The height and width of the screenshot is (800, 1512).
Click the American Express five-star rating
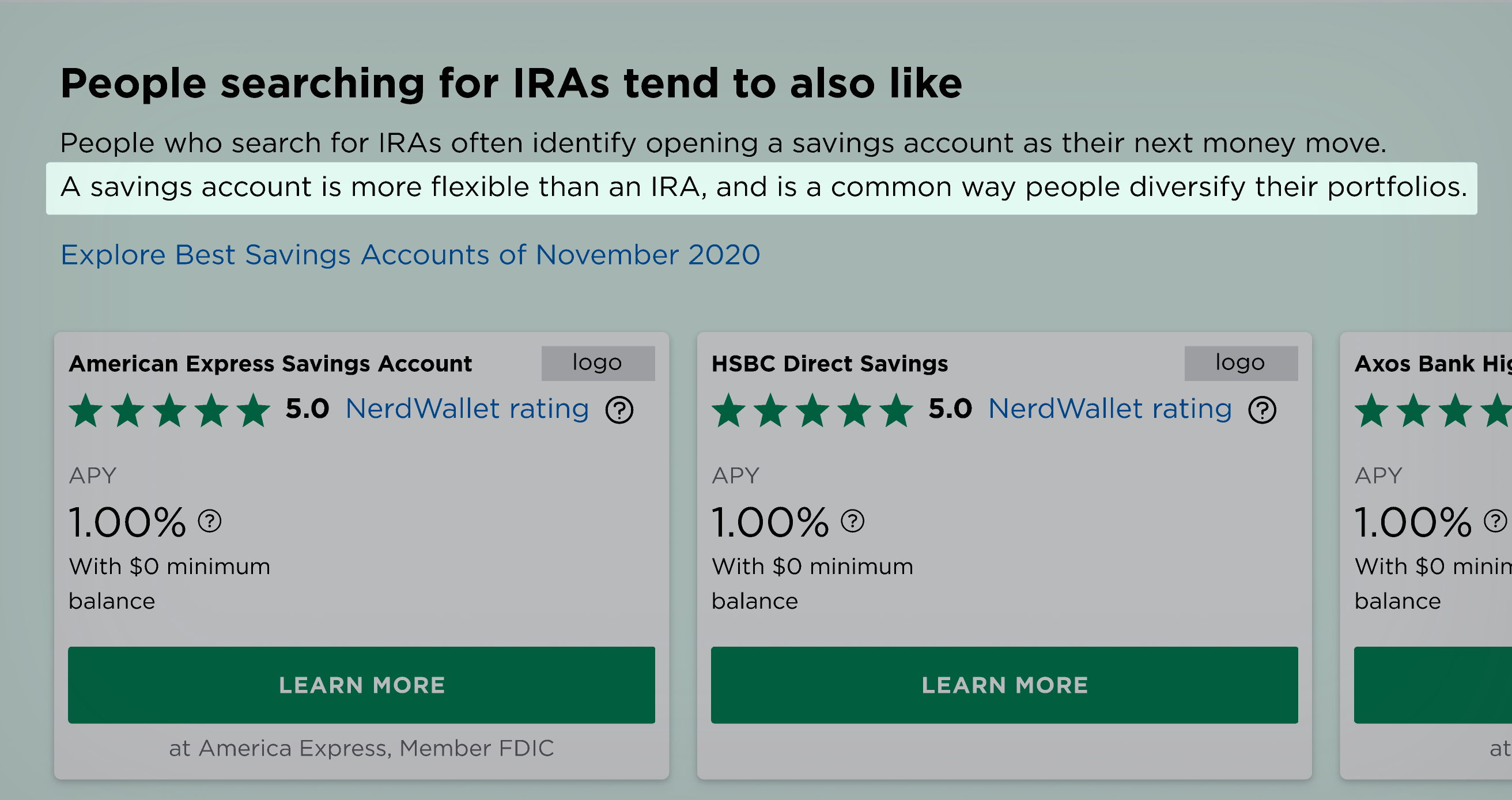click(169, 410)
